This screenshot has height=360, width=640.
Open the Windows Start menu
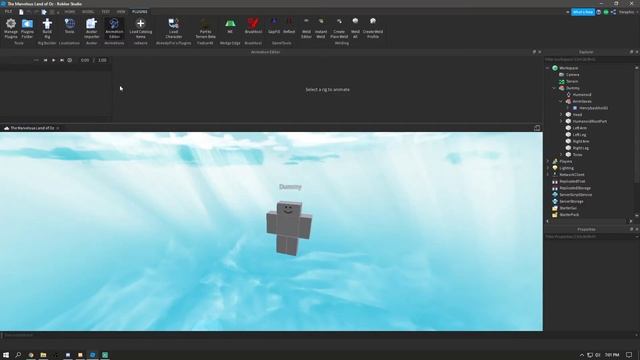tap(6, 355)
